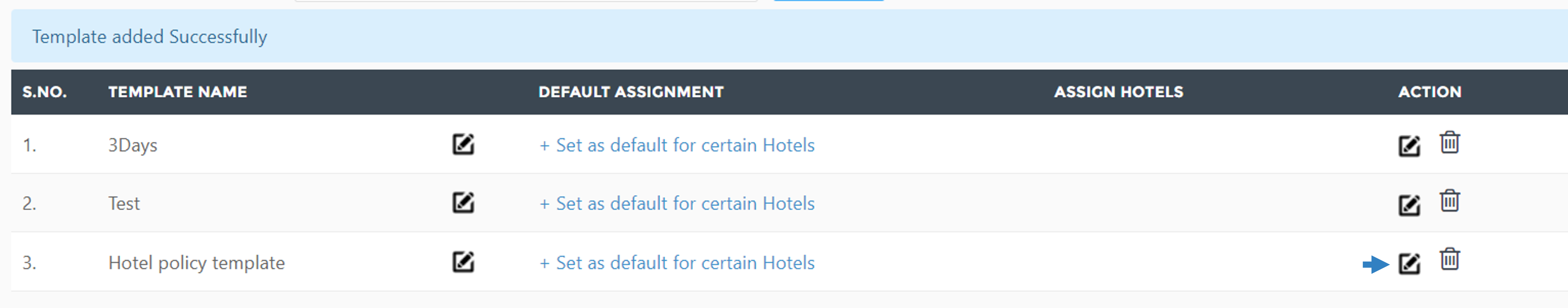The image size is (1568, 308).
Task: Click the Action column header
Action: [1430, 92]
